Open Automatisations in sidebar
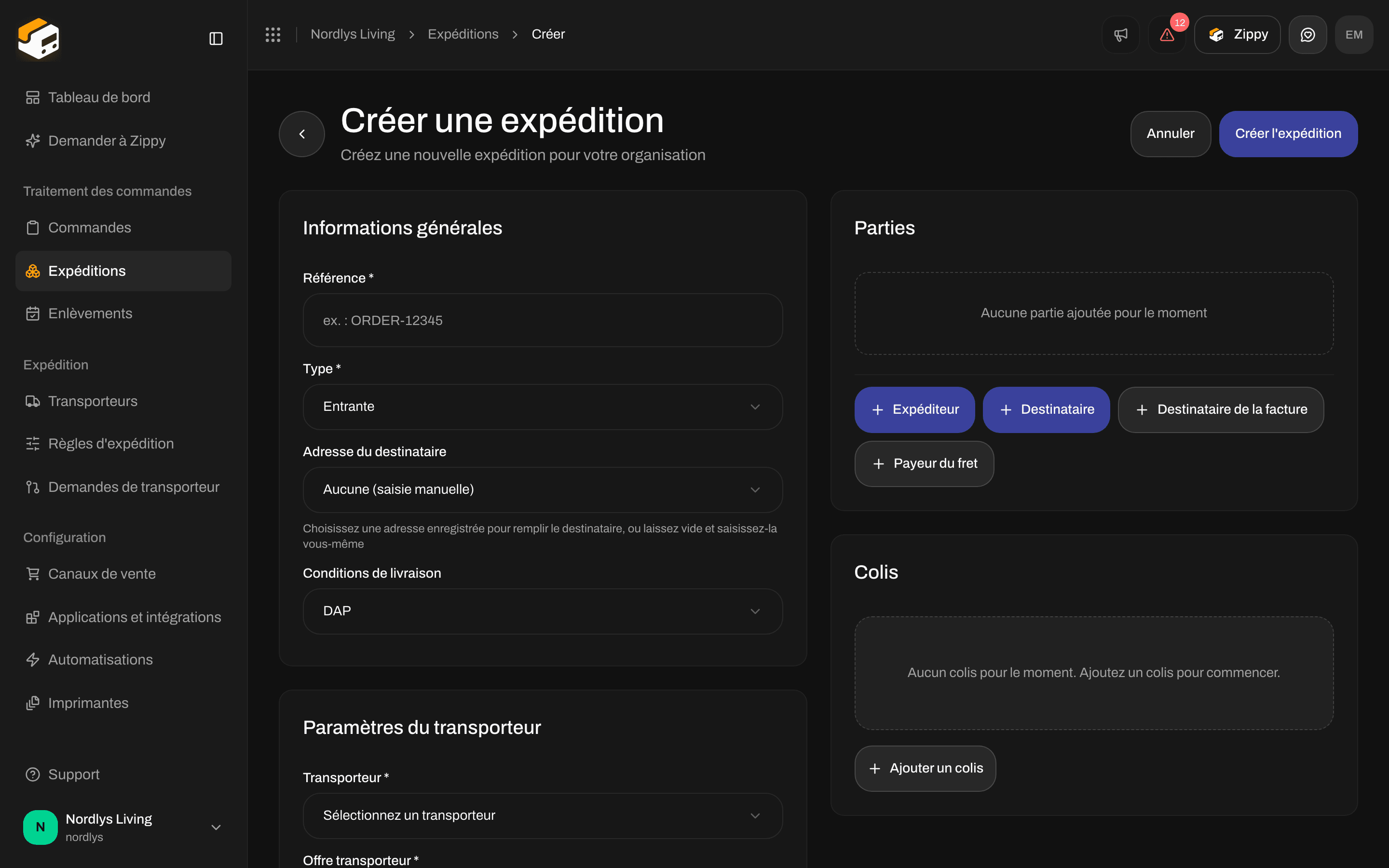Screen dimensions: 1389x868 123,660
